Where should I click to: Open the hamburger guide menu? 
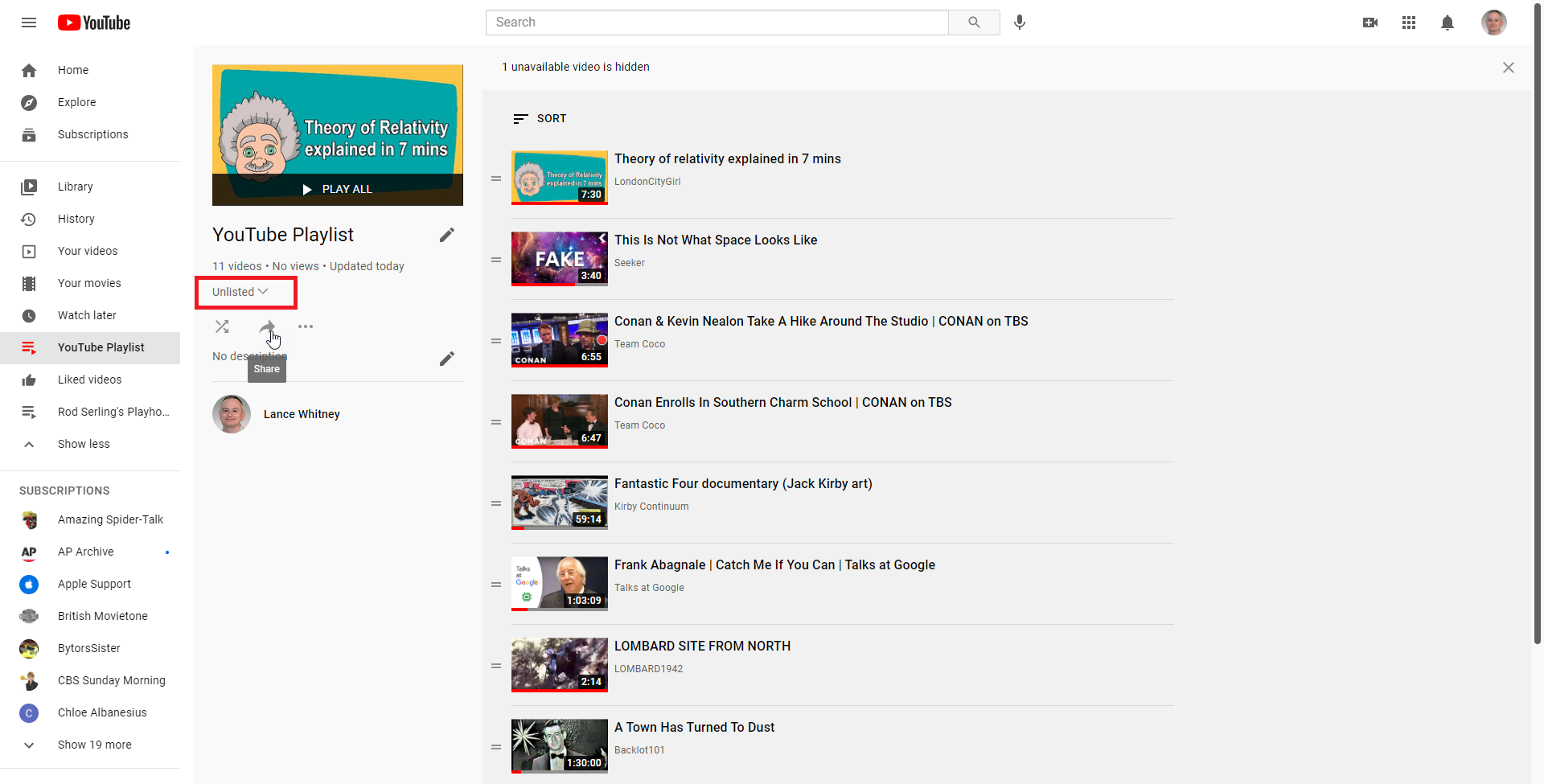click(29, 23)
